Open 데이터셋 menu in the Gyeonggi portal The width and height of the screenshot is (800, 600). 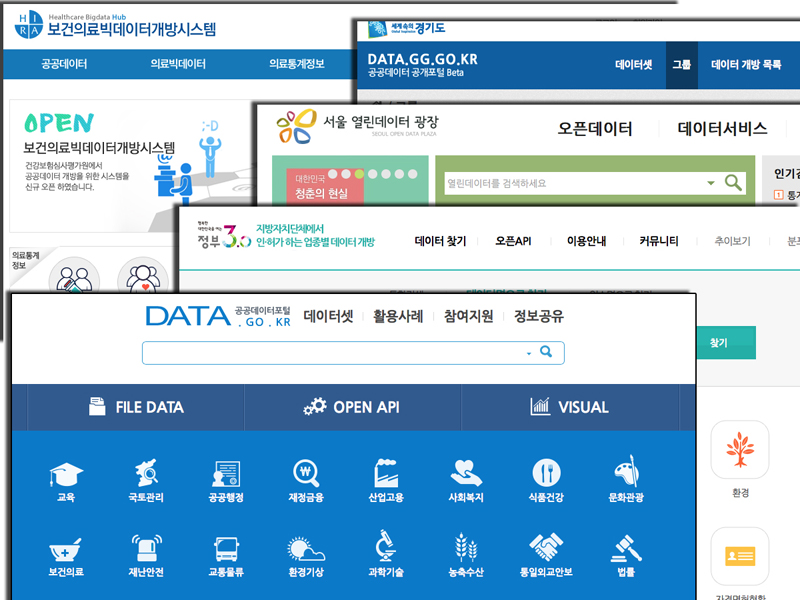tap(634, 65)
